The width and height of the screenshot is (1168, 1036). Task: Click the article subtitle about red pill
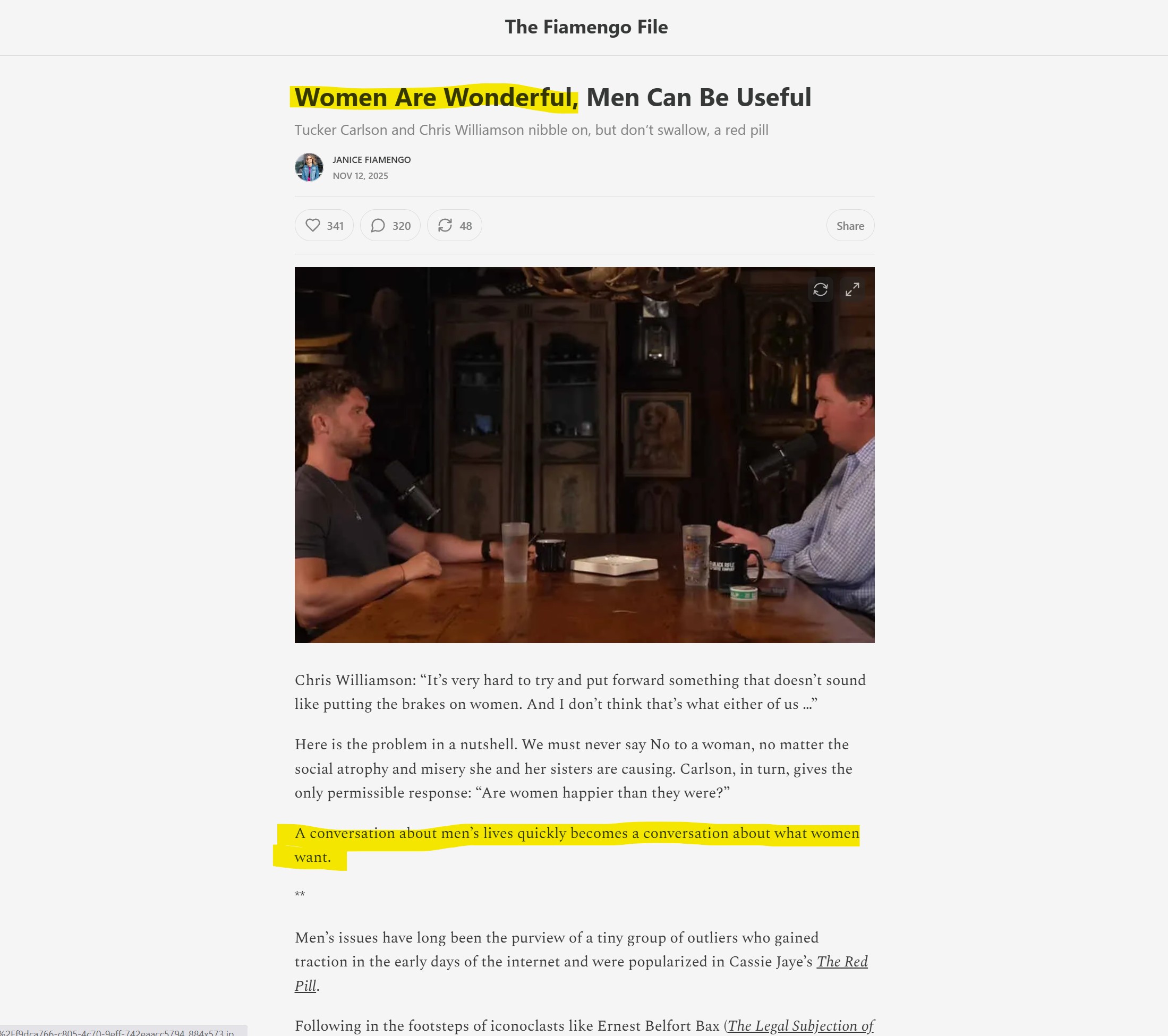pyautogui.click(x=532, y=130)
